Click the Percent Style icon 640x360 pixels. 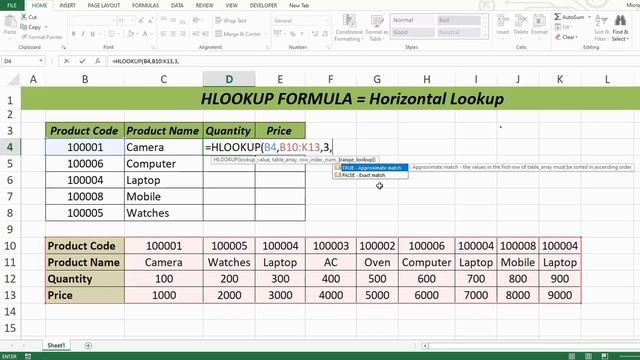[x=293, y=34]
